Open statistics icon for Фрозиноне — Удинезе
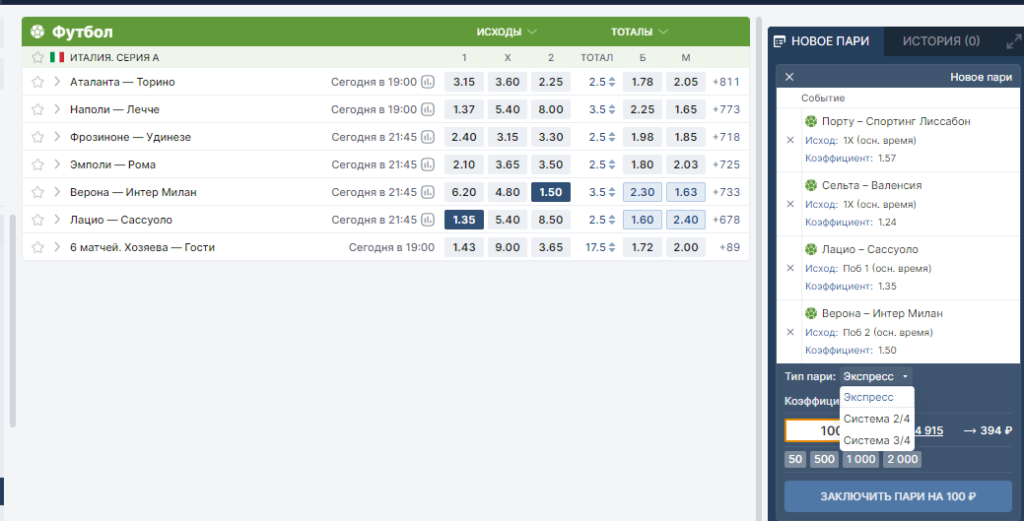The width and height of the screenshot is (1024, 521). click(428, 137)
